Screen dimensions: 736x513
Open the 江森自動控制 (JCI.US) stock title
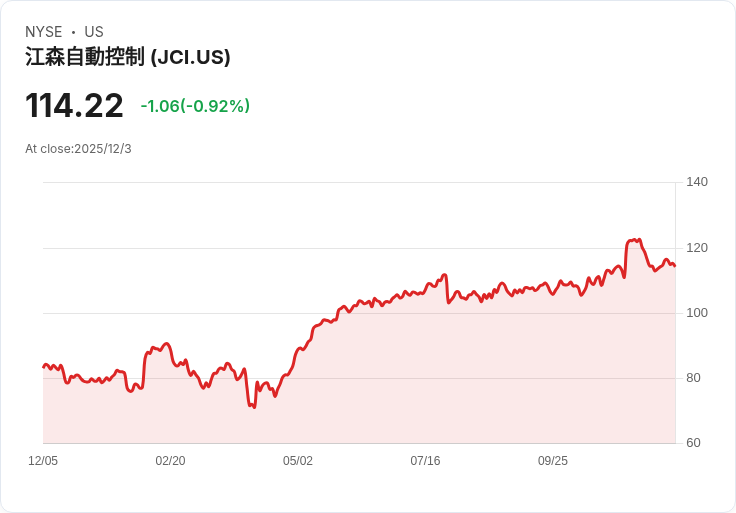(128, 57)
